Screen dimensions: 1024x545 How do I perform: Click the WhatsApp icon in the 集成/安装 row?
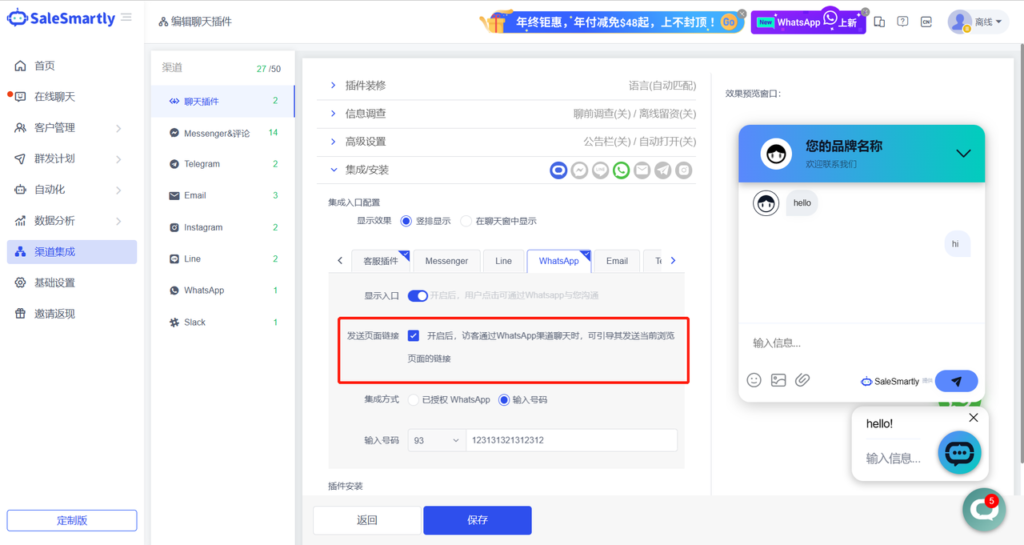(x=621, y=171)
